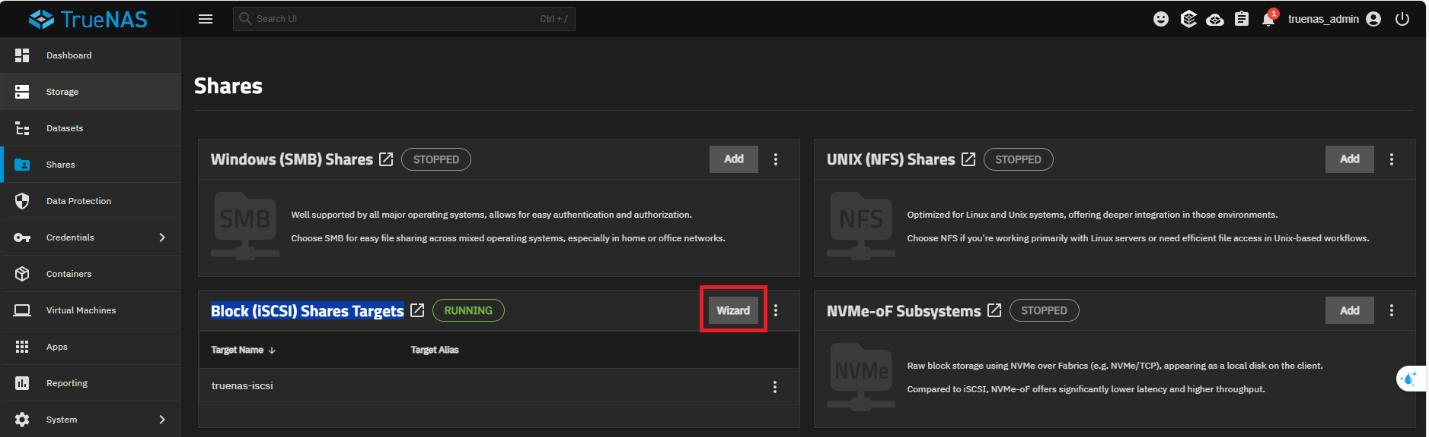Click the Windows (SMB) Shares title
The width and height of the screenshot is (1429, 437).
(x=292, y=159)
